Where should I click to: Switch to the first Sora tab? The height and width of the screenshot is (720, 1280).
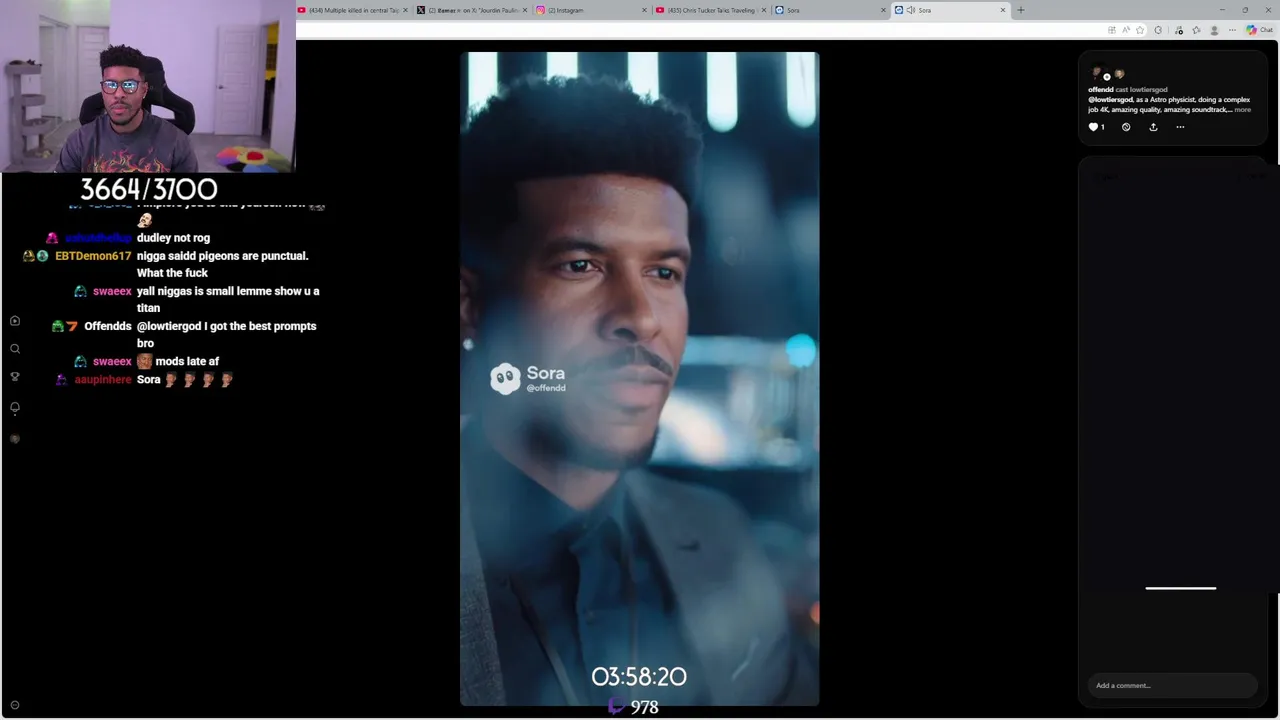click(x=830, y=10)
